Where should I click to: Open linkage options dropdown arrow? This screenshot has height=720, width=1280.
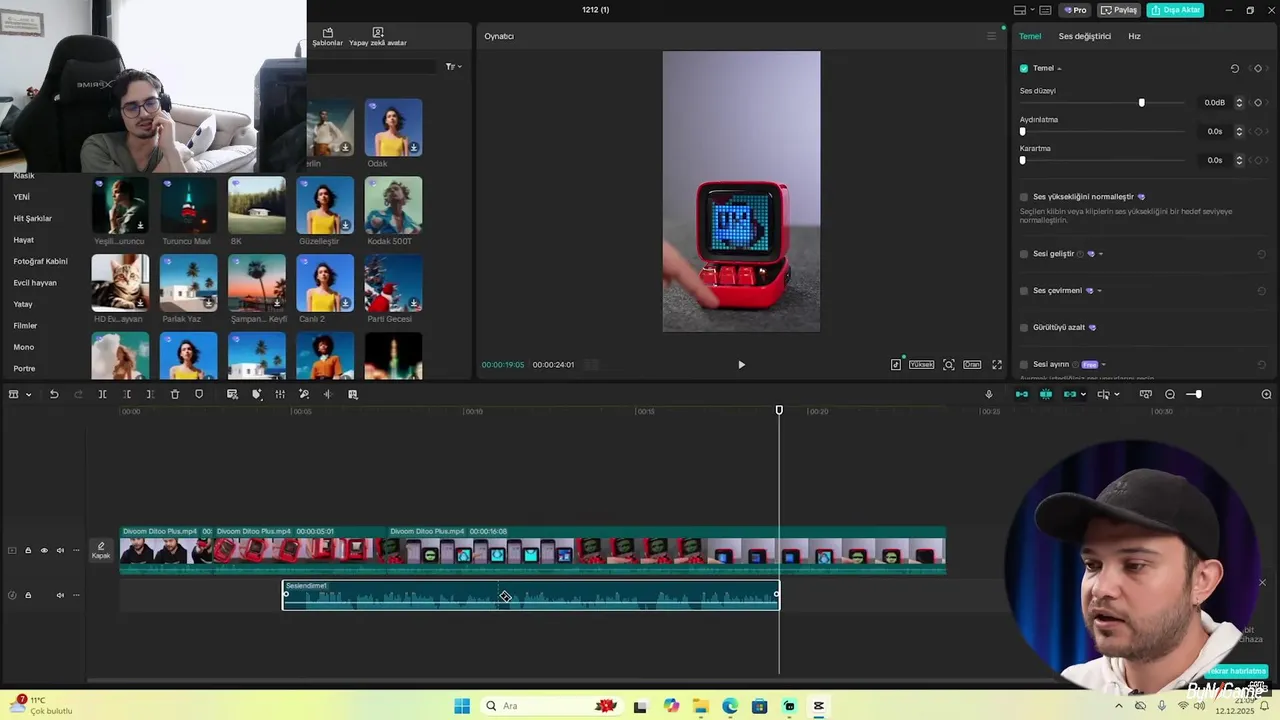click(x=1083, y=395)
